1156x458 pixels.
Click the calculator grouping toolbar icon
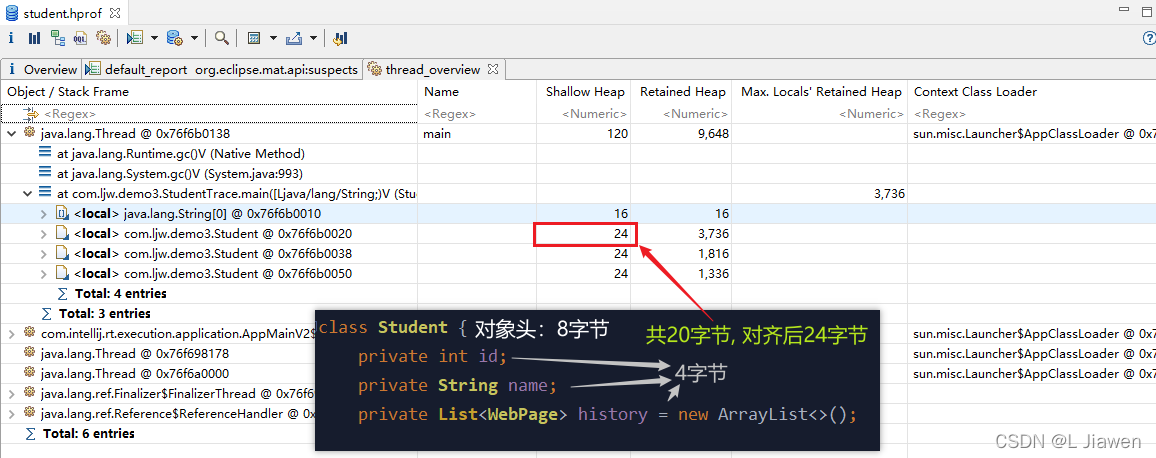click(x=254, y=38)
